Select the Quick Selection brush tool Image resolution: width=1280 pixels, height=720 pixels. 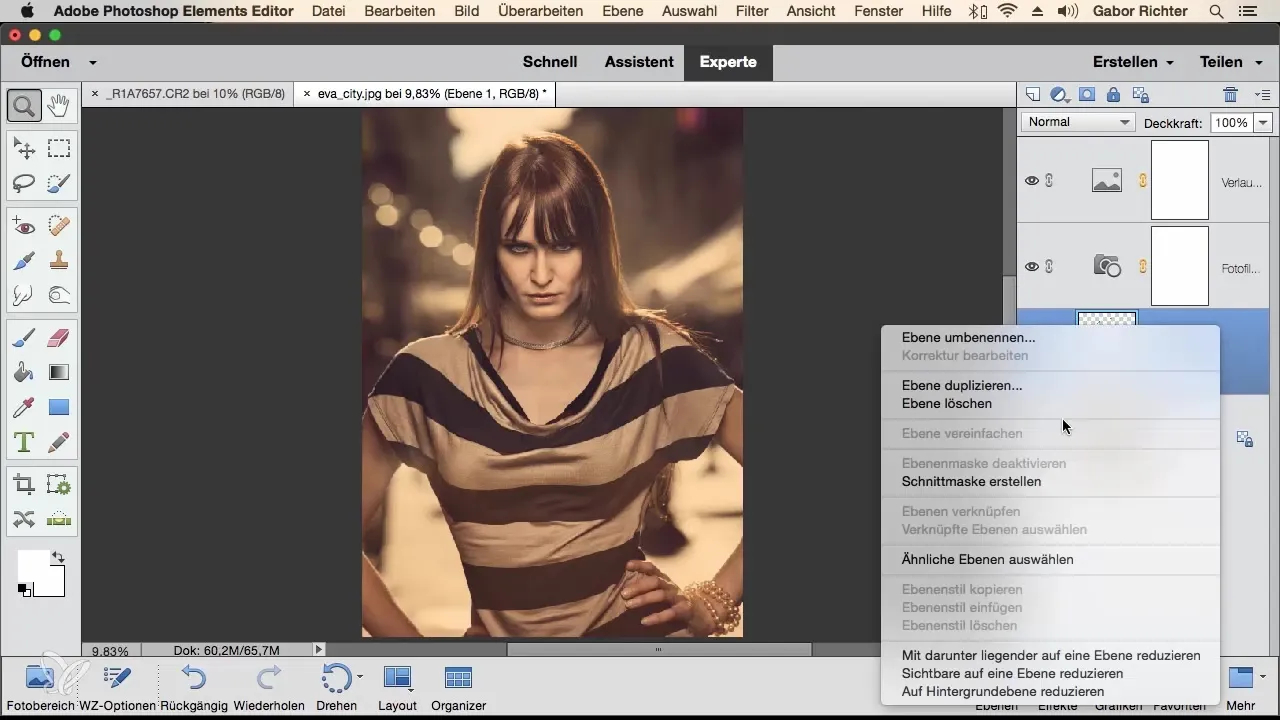[59, 183]
